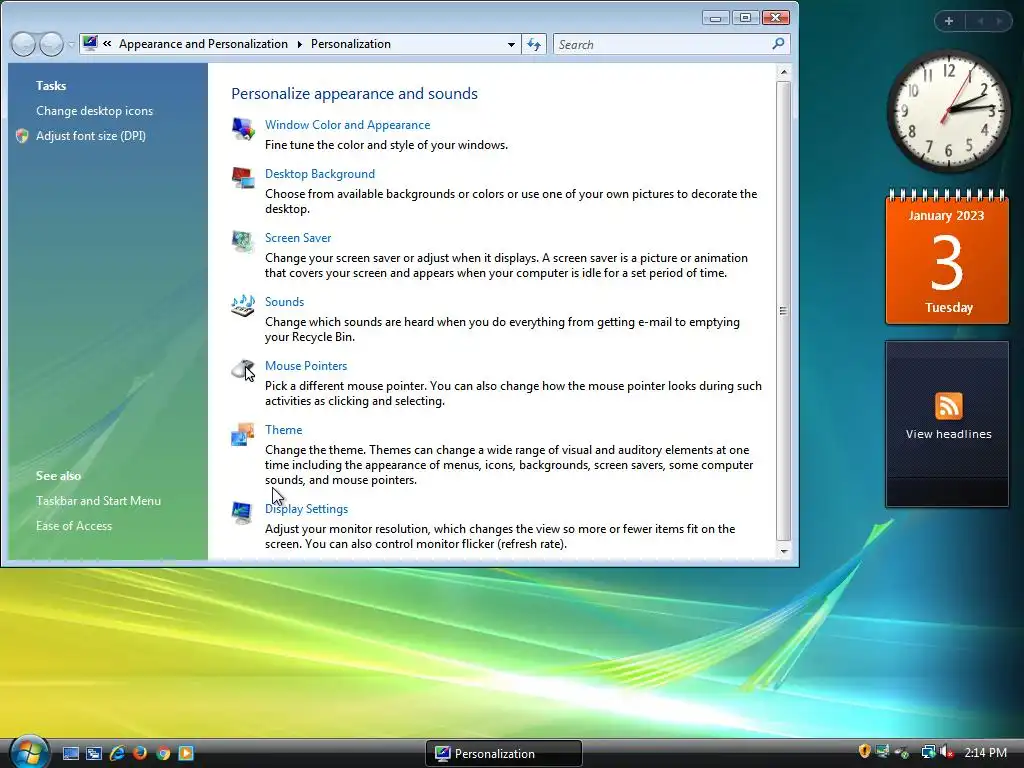Click the security shield tray icon
The image size is (1024, 768).
864,752
